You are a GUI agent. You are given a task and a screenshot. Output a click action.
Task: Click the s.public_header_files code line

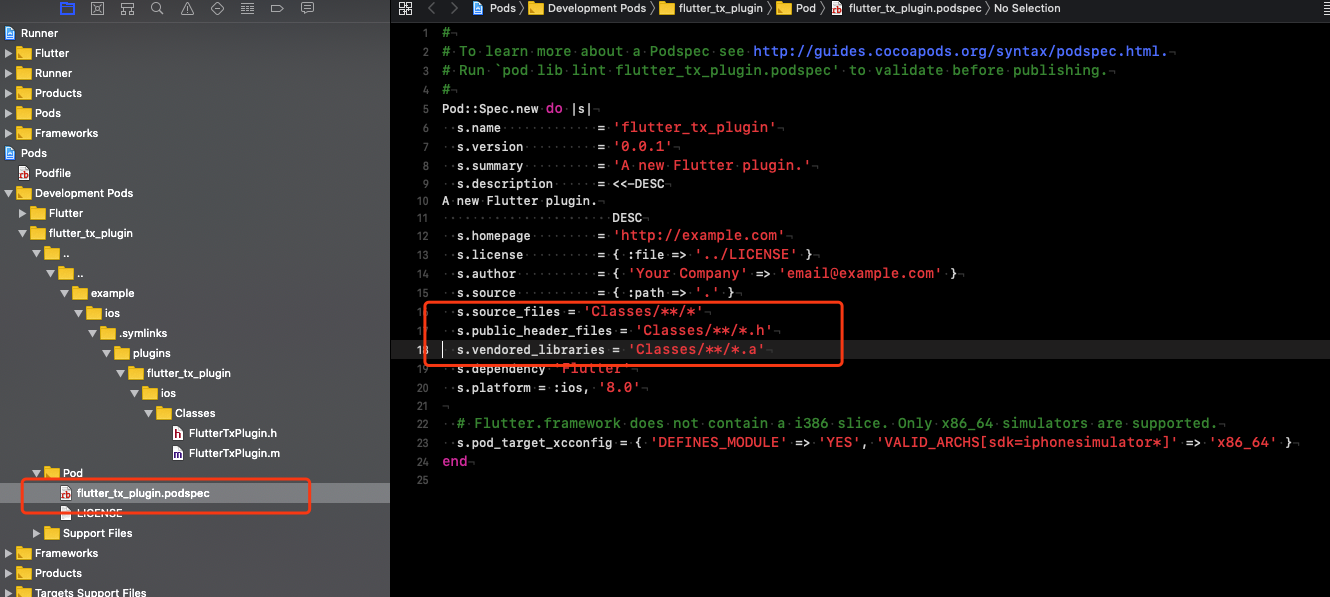pos(614,331)
